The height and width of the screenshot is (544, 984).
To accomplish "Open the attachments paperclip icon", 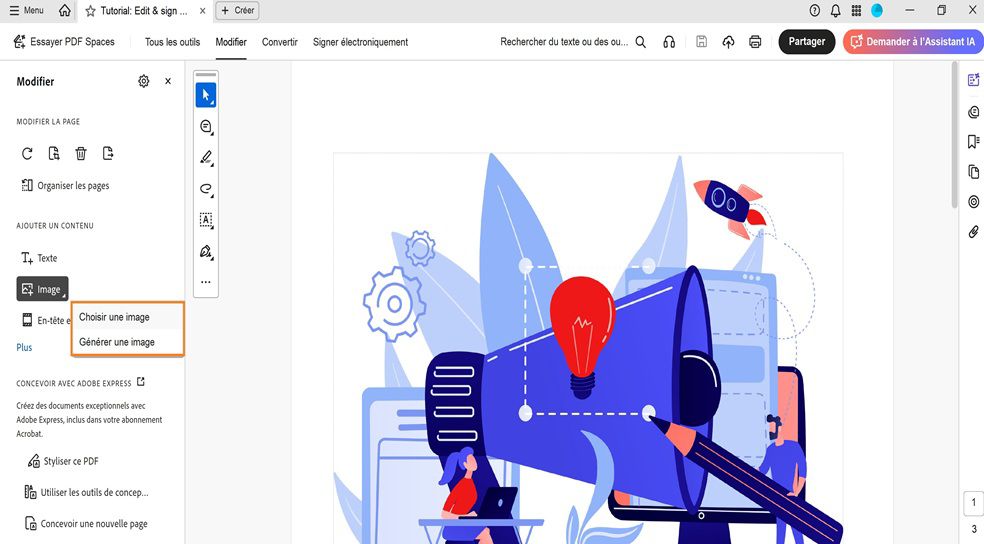I will pyautogui.click(x=973, y=232).
